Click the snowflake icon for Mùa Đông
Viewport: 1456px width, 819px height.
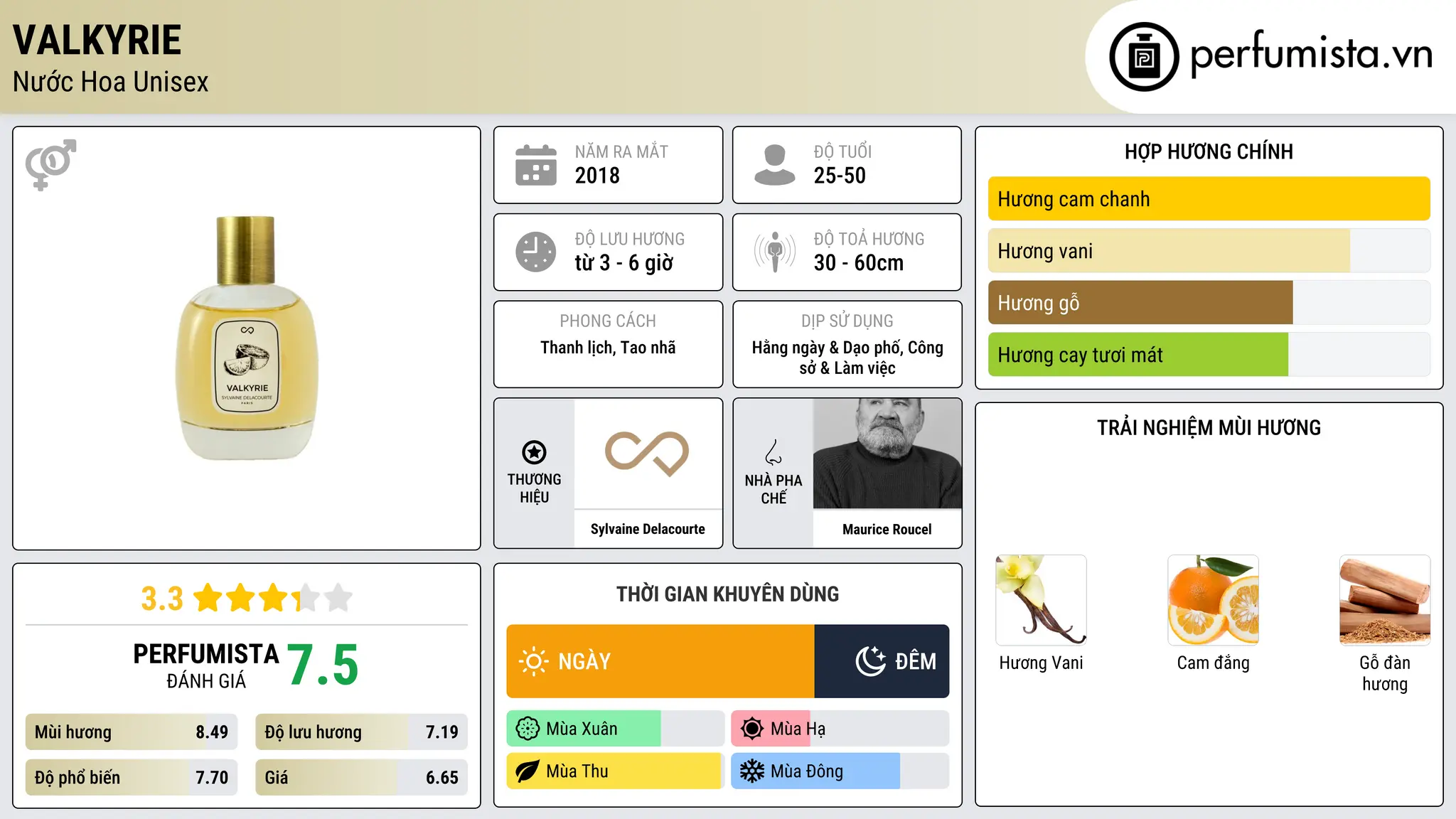tap(751, 771)
